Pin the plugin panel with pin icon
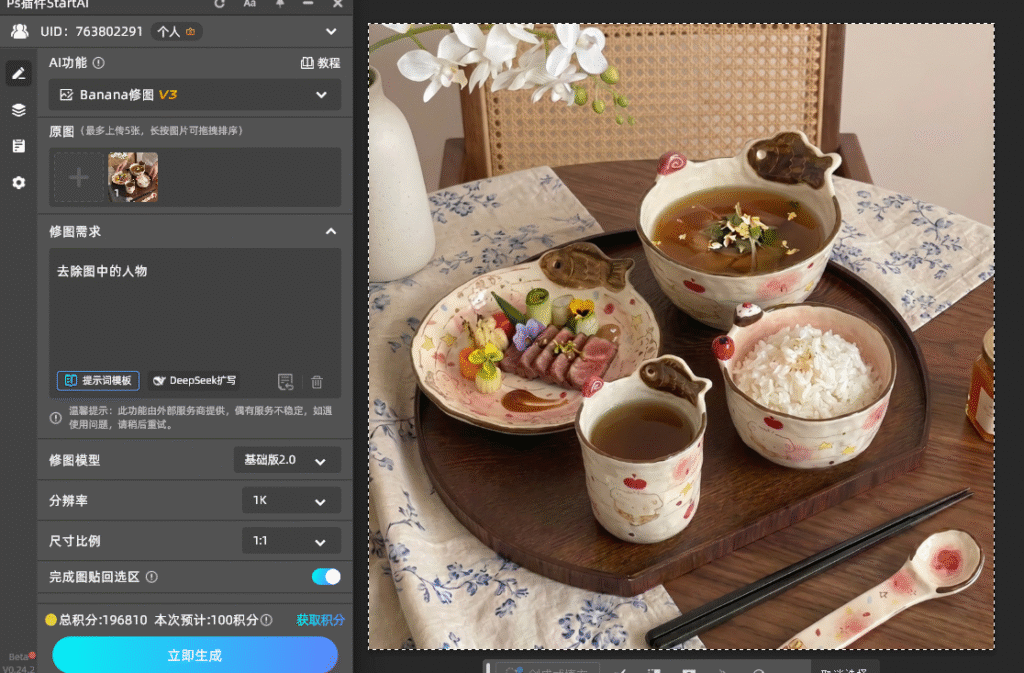 [x=280, y=4]
